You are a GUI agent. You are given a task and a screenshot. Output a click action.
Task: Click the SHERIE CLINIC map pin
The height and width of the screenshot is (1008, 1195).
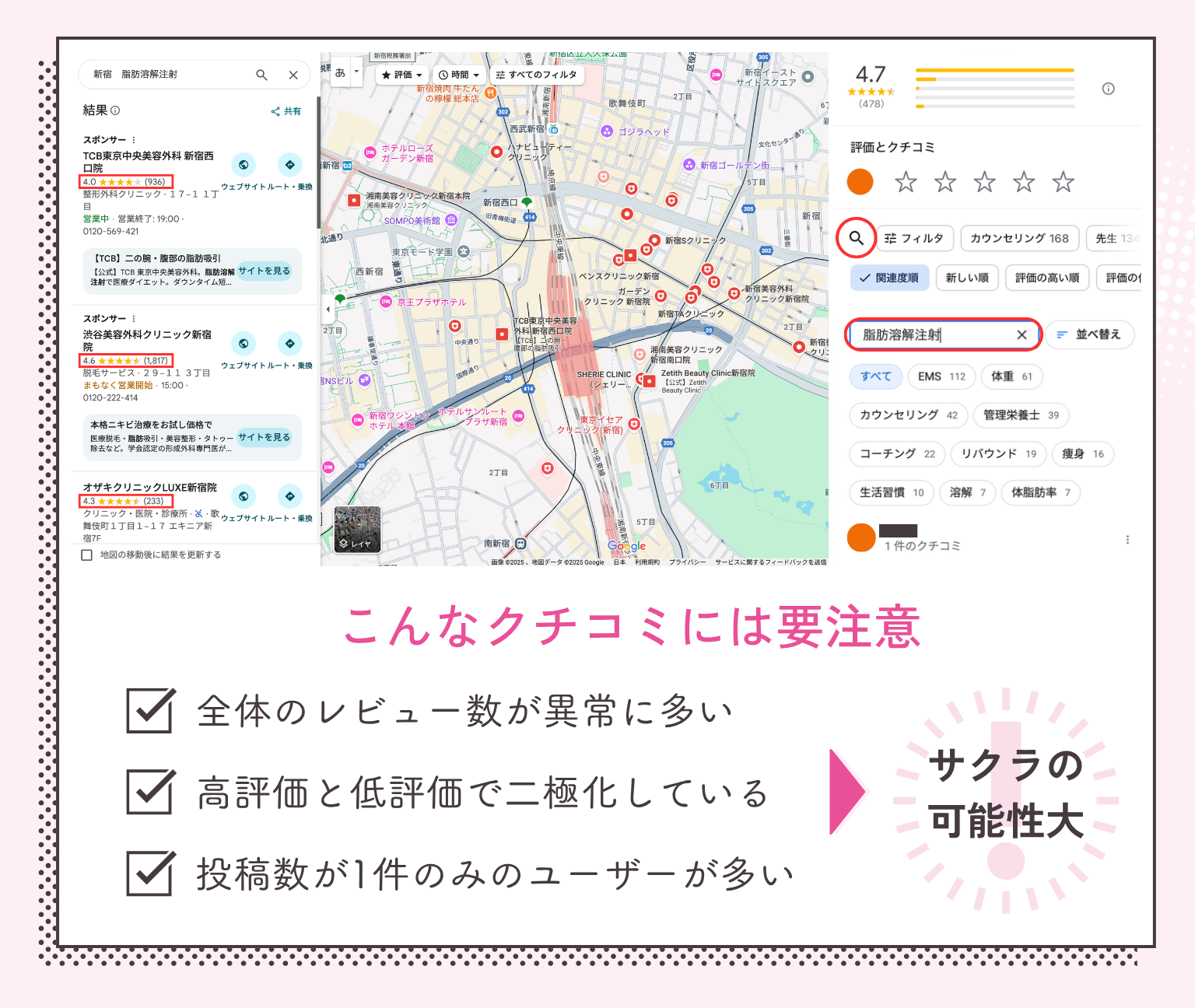(x=641, y=379)
